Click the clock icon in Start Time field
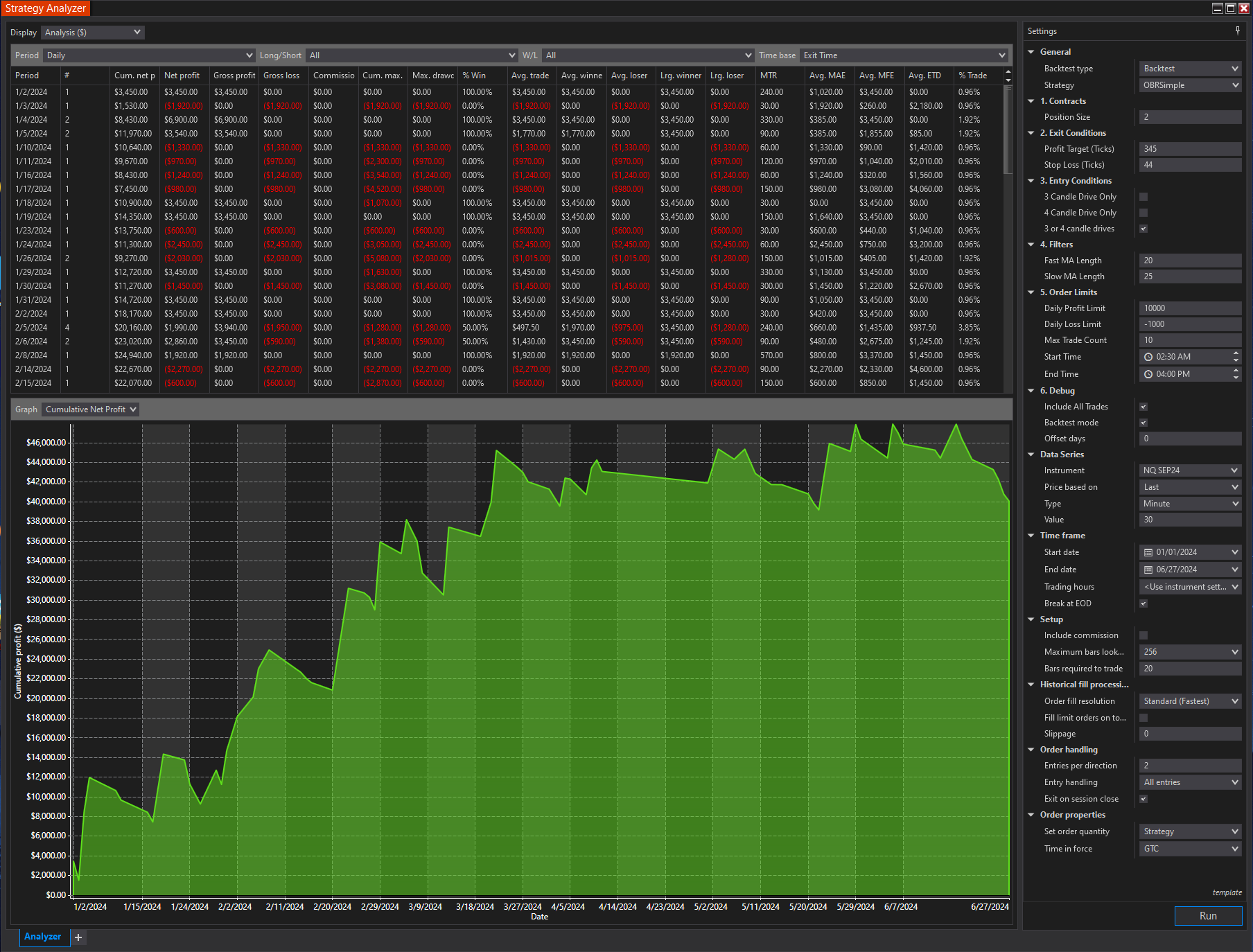The height and width of the screenshot is (952, 1253). pos(1148,356)
